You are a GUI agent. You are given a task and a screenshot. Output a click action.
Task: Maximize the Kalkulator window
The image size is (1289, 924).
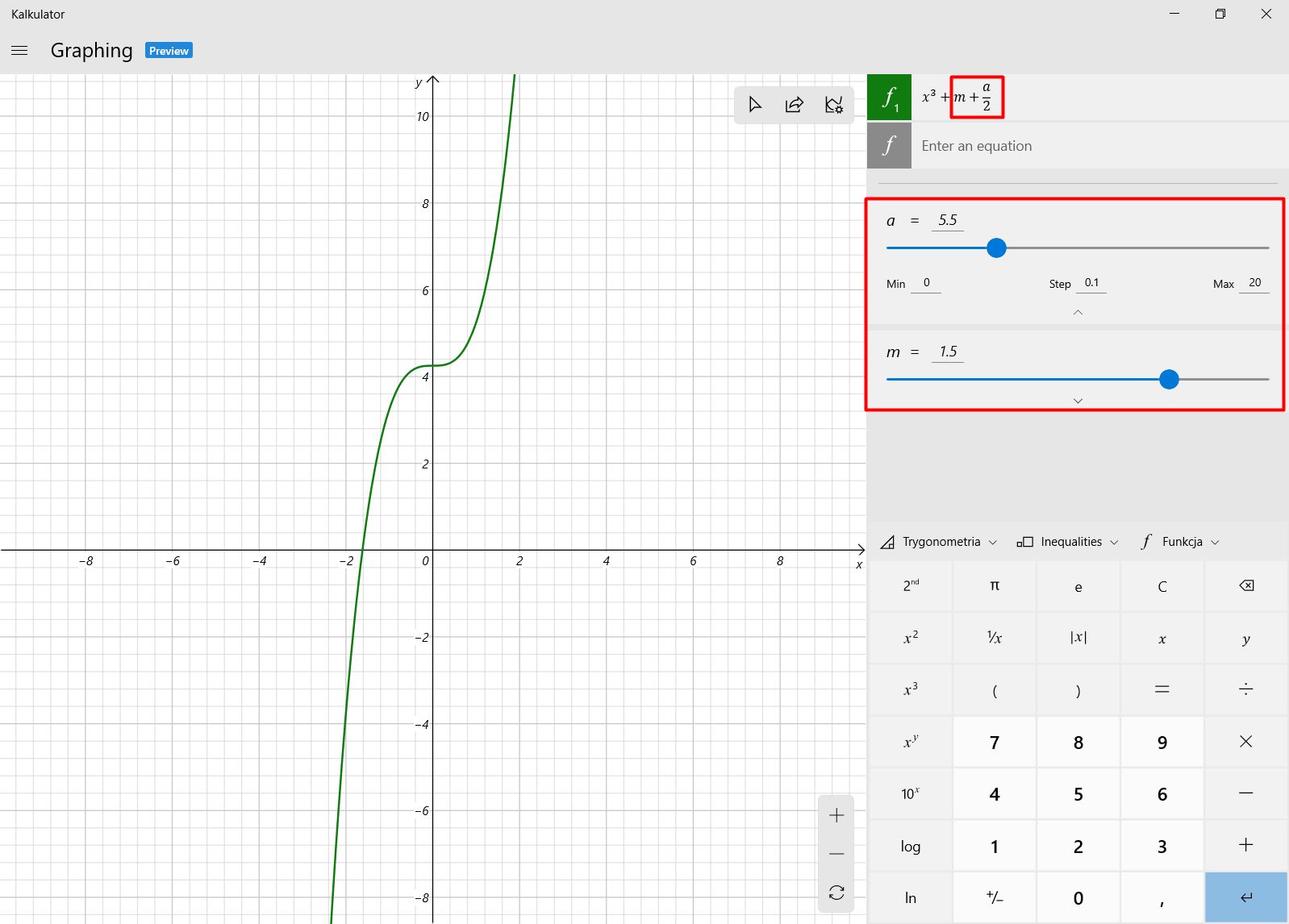click(x=1220, y=14)
